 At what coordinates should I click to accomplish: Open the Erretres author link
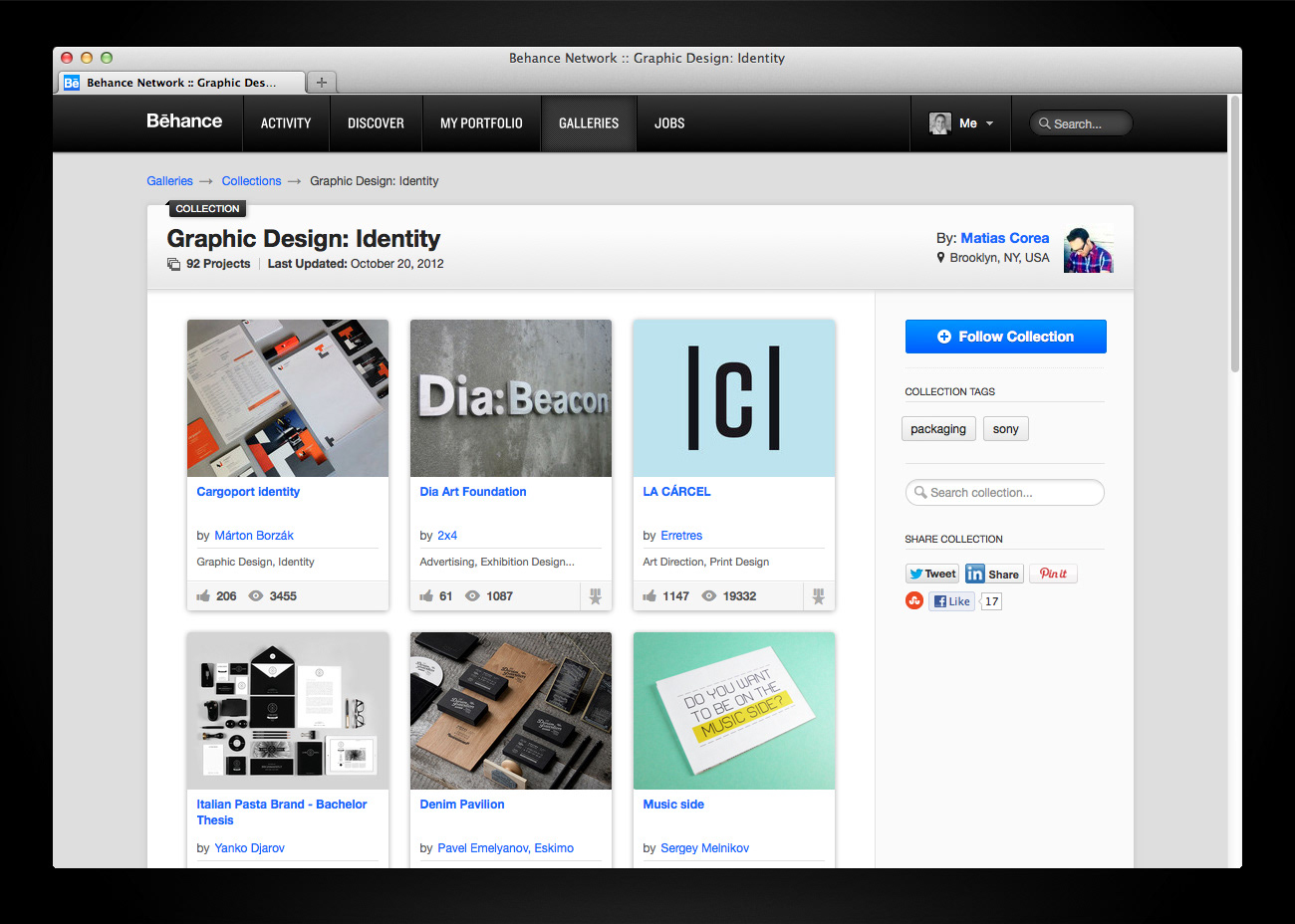coord(681,536)
